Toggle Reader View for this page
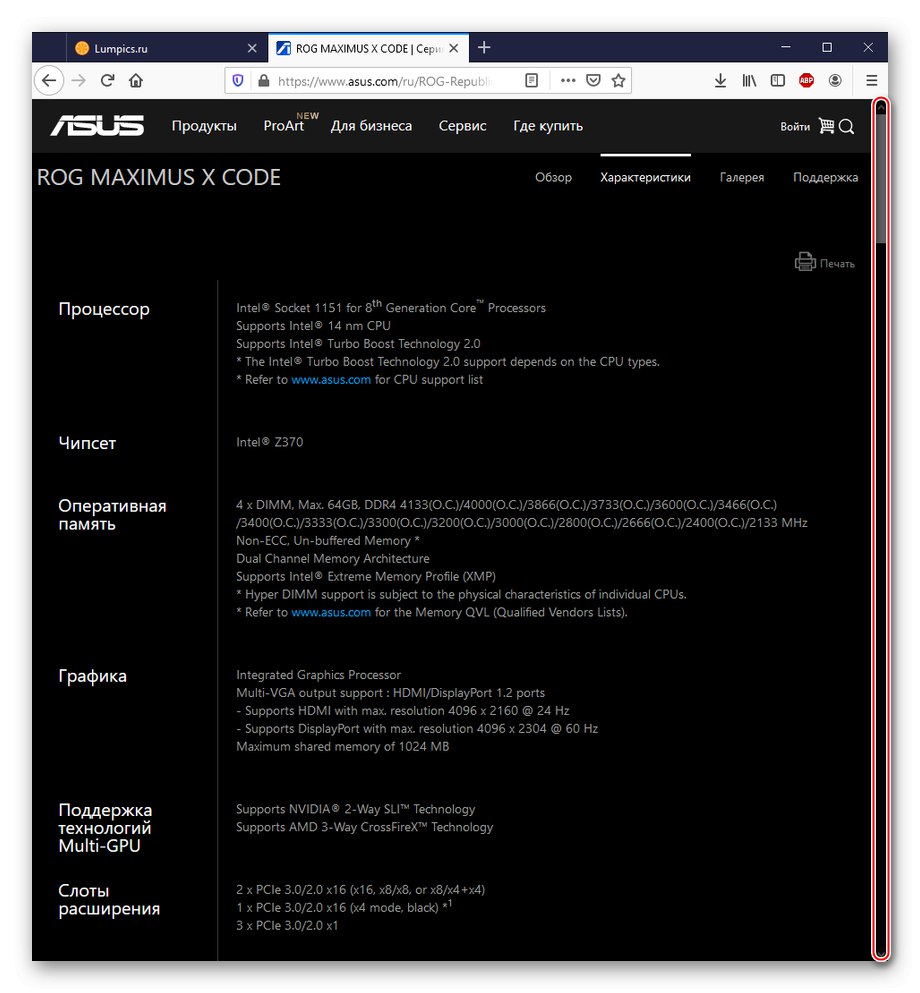The width and height of the screenshot is (920, 993). 531,80
